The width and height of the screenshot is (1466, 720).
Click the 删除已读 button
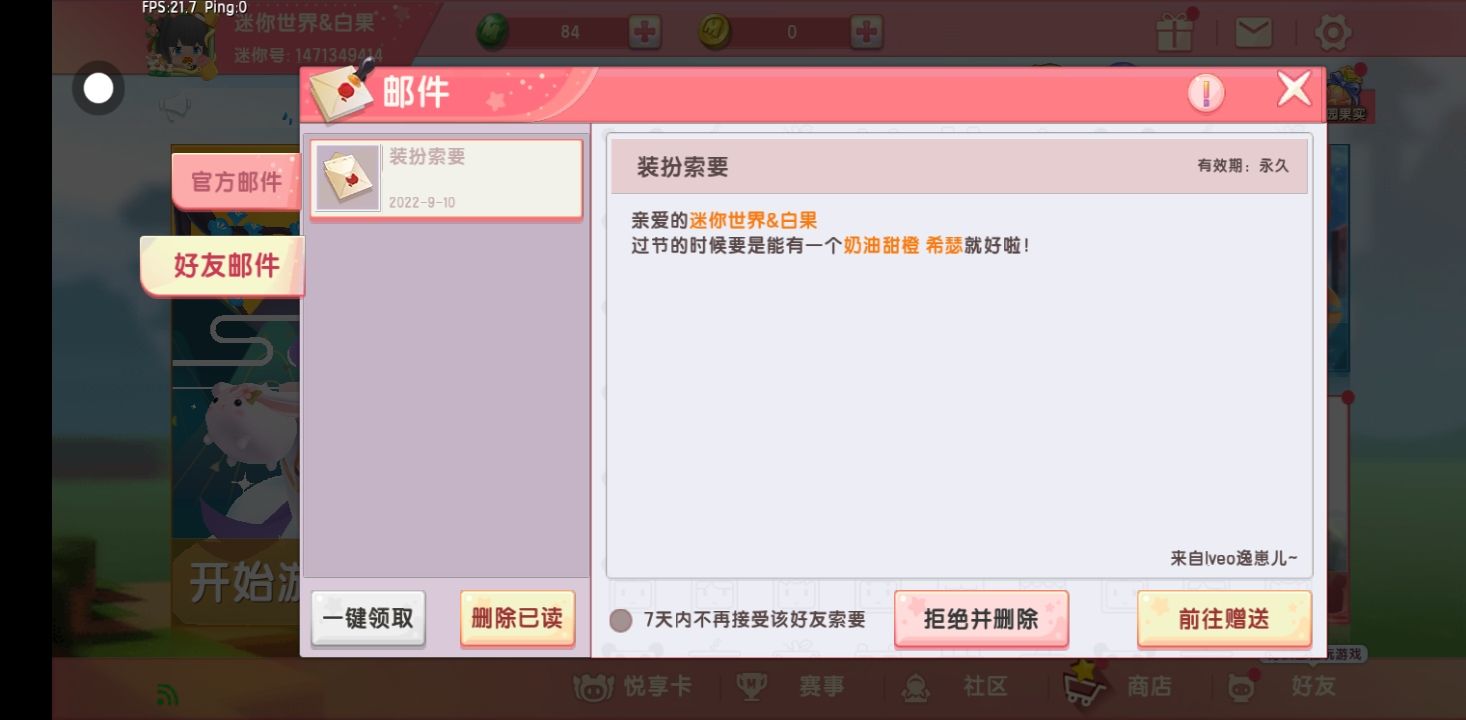[x=517, y=618]
